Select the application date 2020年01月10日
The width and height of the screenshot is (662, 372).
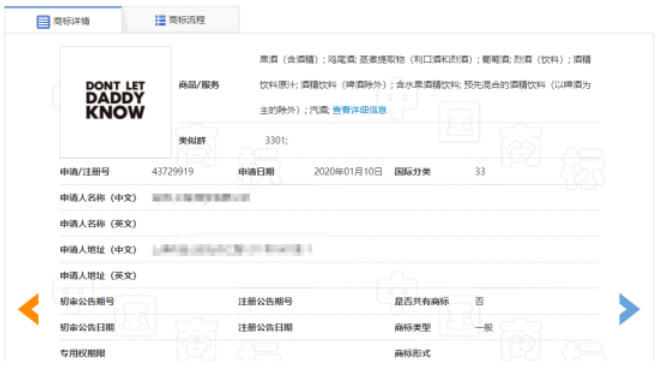pyautogui.click(x=348, y=171)
